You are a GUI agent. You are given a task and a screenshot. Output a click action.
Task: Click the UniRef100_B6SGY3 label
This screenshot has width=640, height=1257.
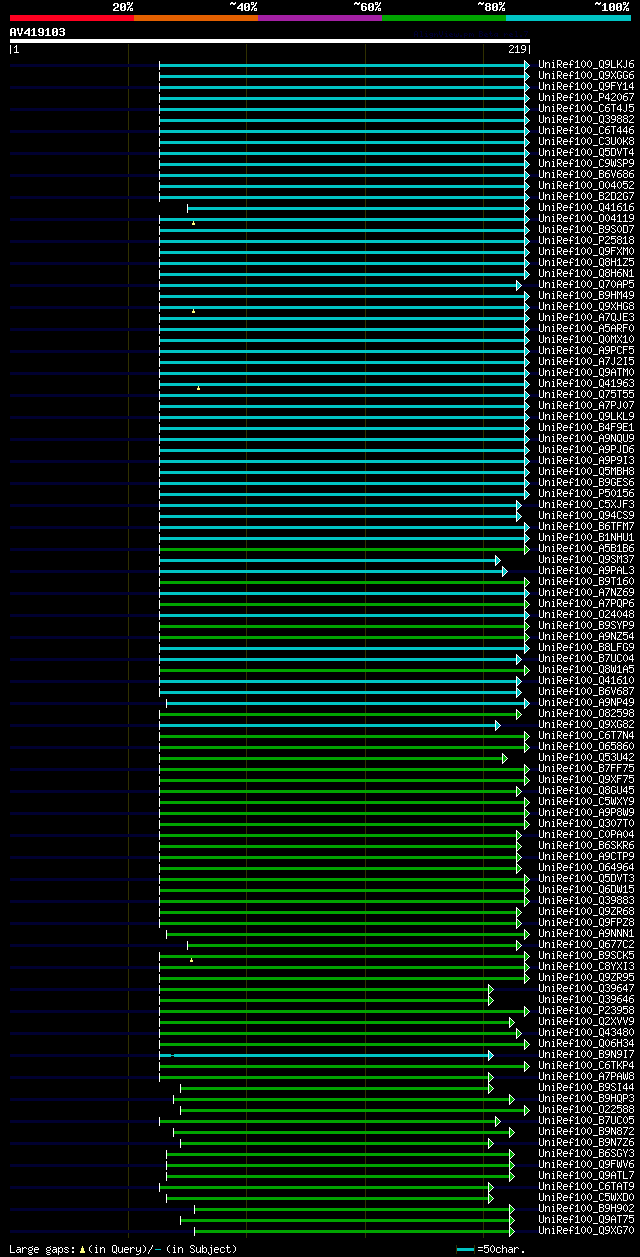(x=586, y=1153)
